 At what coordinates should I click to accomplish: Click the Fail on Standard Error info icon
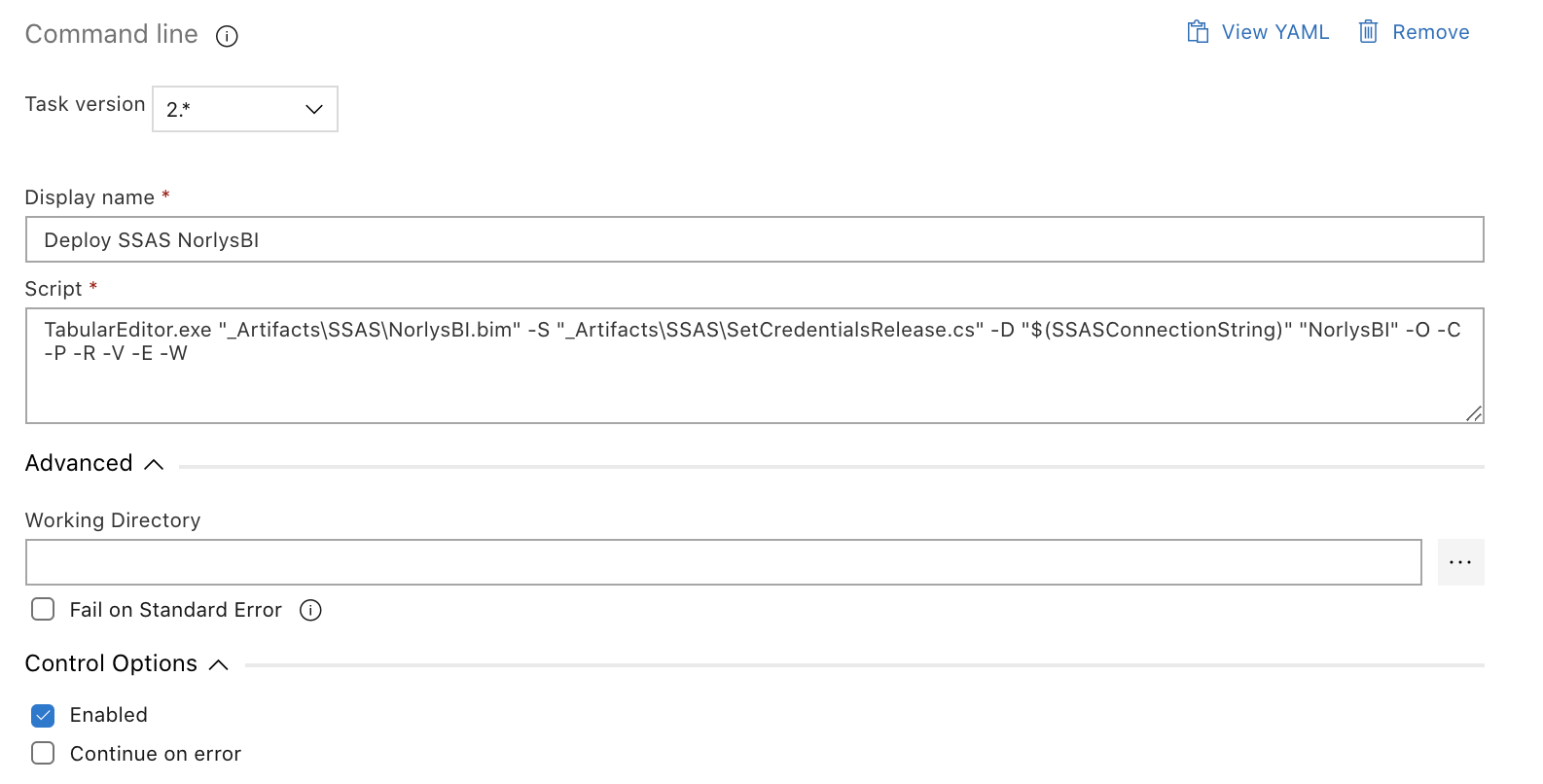coord(310,610)
